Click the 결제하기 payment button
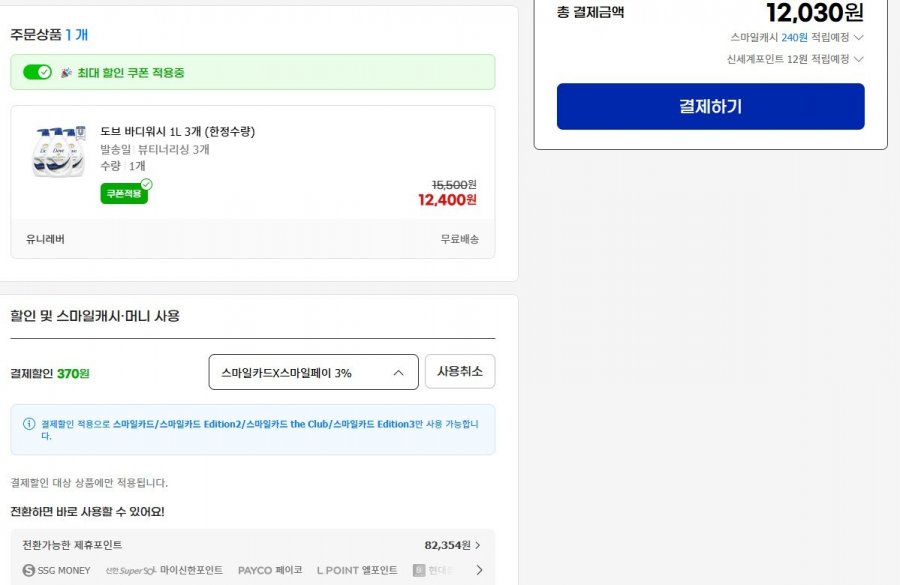Screen dimensions: 900x585 [710, 106]
